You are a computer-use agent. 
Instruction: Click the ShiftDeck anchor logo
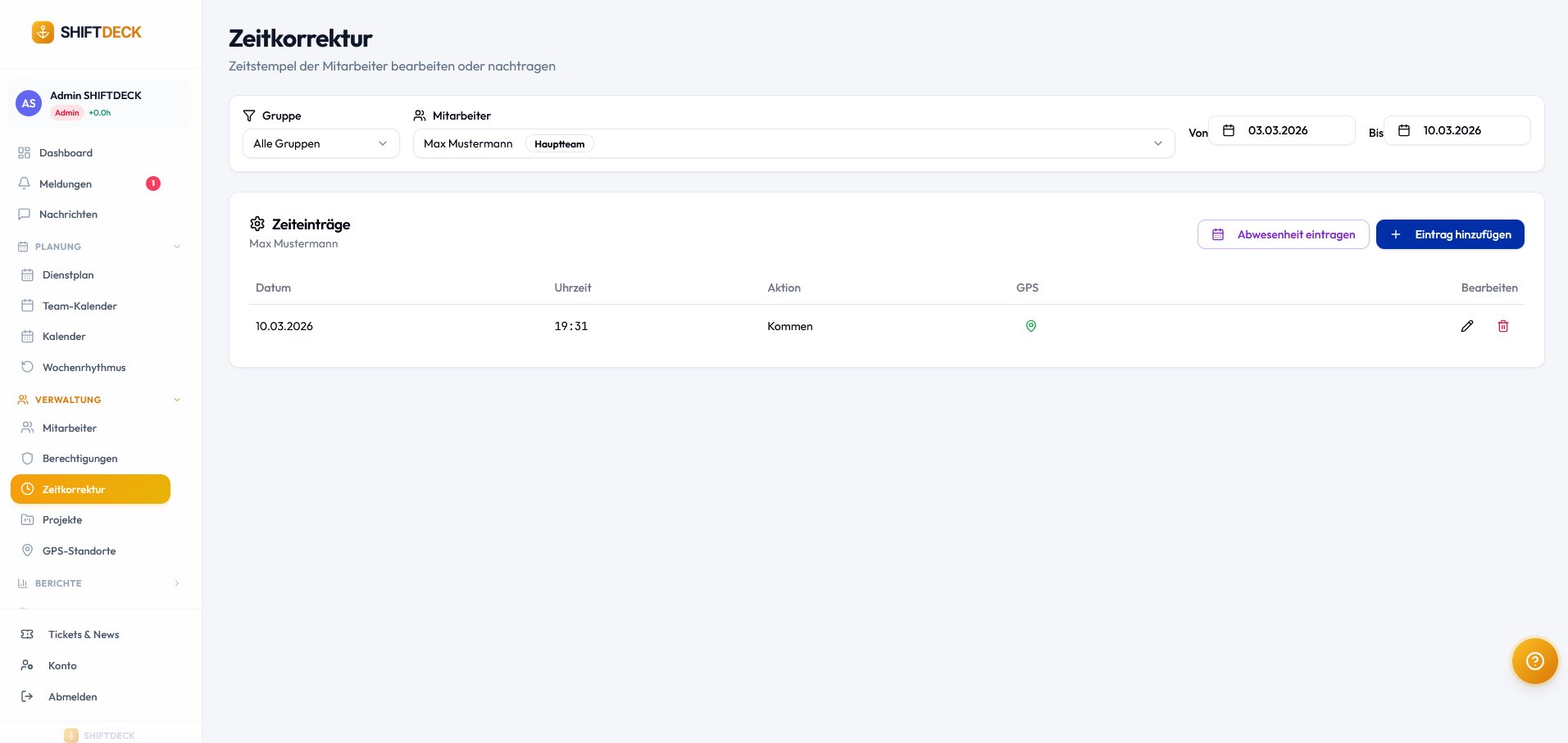point(43,32)
